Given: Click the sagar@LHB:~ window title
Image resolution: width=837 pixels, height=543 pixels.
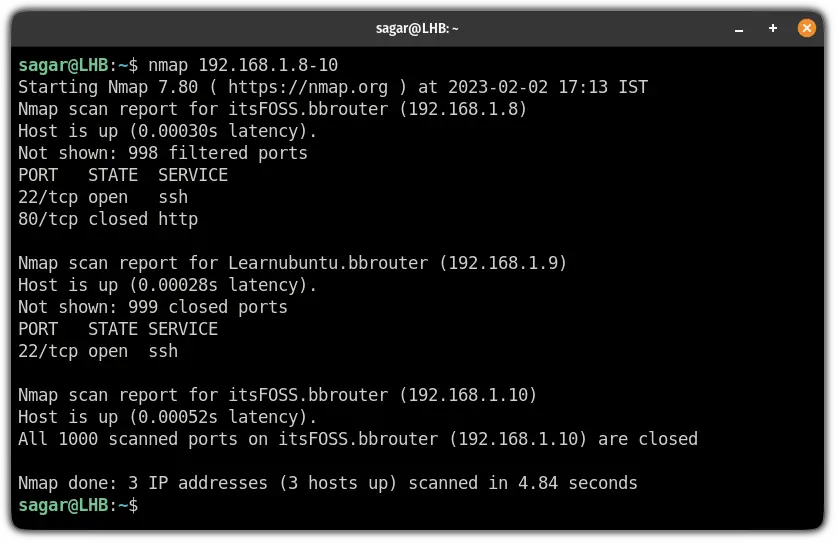Looking at the screenshot, I should point(417,28).
